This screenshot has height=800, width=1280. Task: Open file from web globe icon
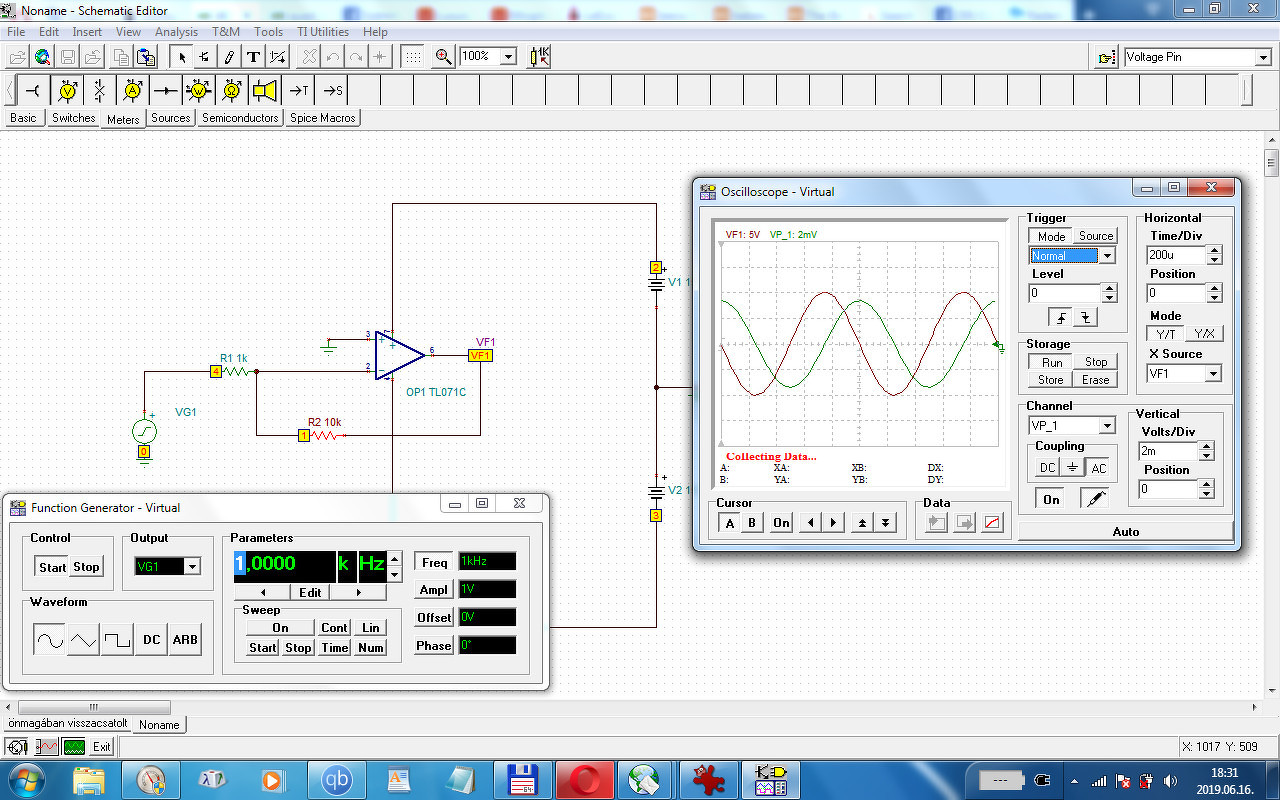pyautogui.click(x=43, y=57)
